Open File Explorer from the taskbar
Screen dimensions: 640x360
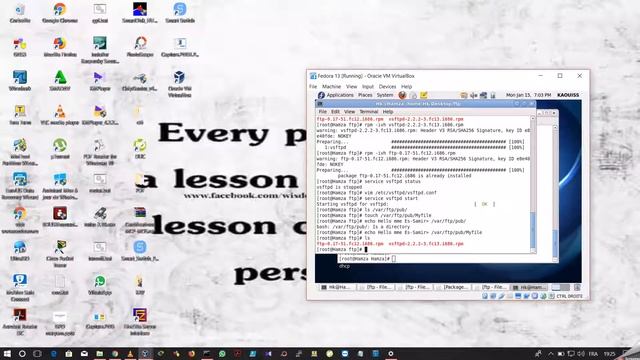(99, 353)
